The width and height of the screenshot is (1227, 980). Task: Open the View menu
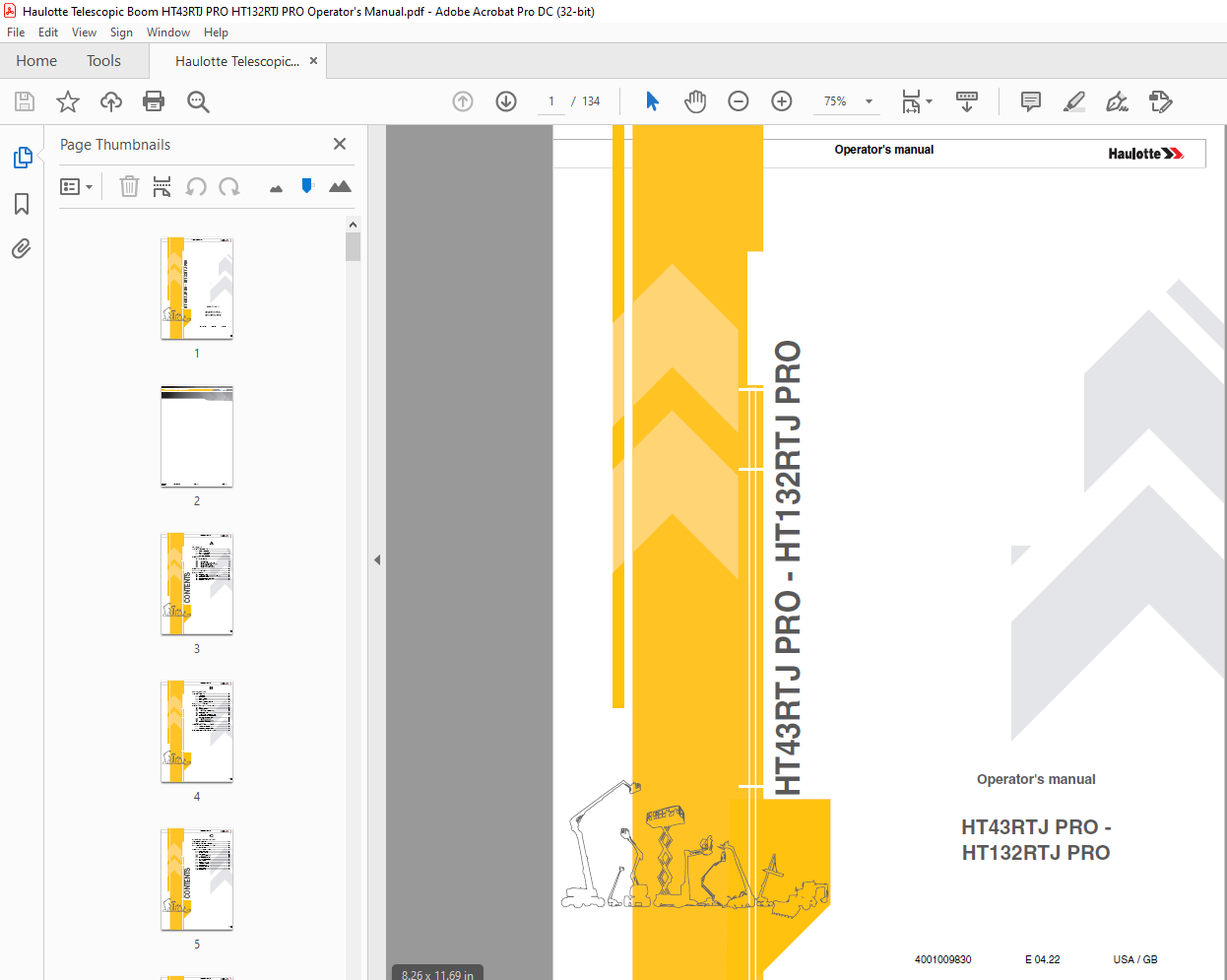pyautogui.click(x=84, y=33)
